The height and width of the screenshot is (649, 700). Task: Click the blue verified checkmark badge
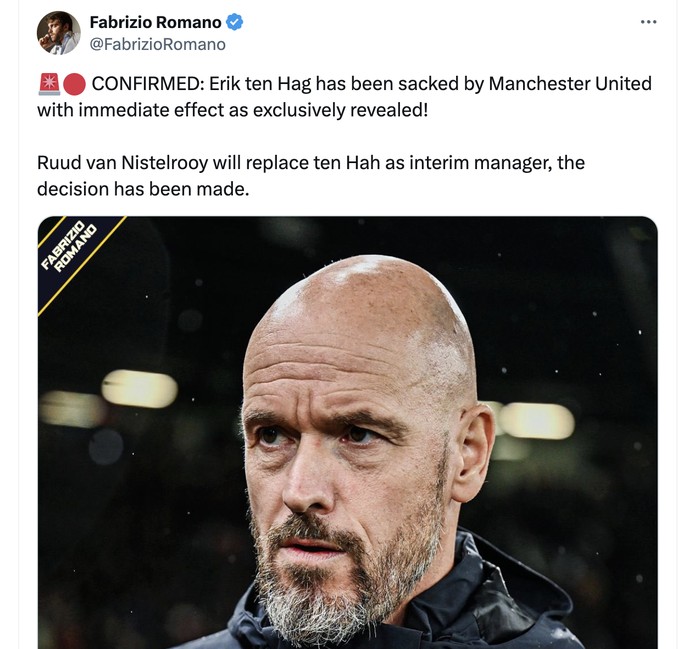[235, 22]
